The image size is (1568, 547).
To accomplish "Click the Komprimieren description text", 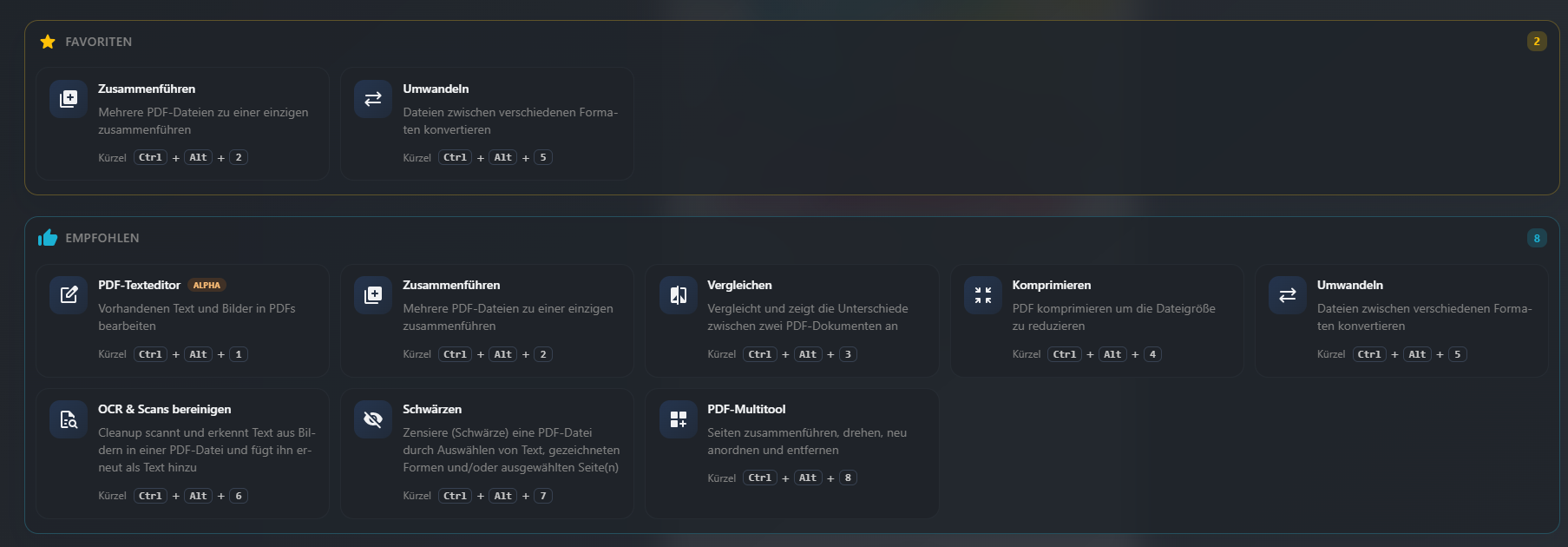I will tap(1113, 317).
